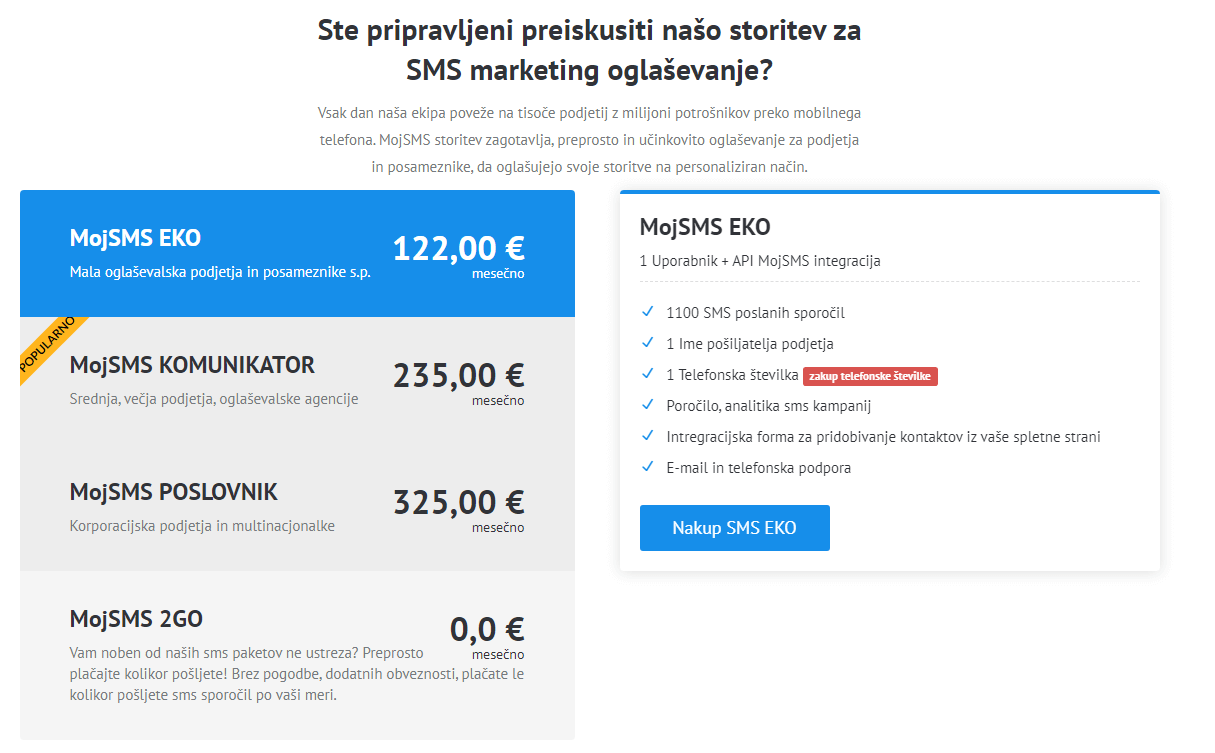This screenshot has width=1215, height=753.
Task: Click the 1 Uporabnik + API MojSMS integracija subtitle
Action: 760,261
